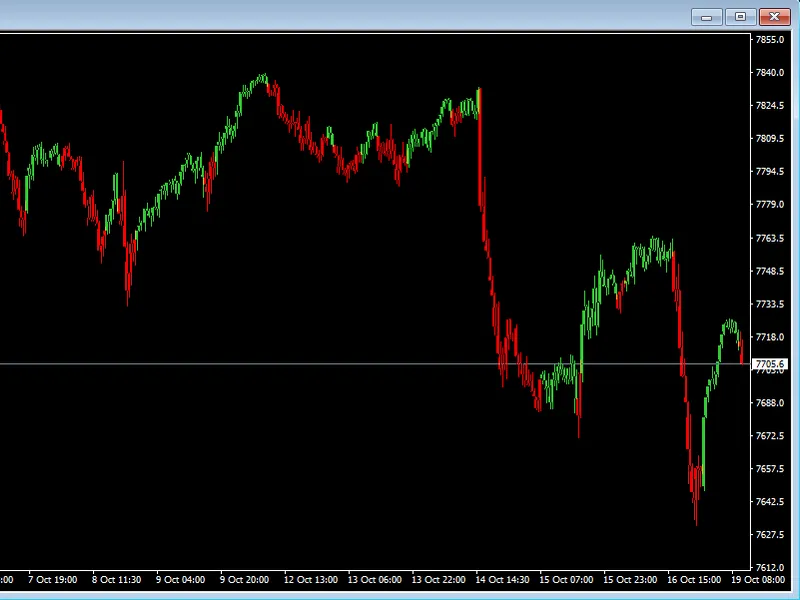Click the 7612.0 price scale label
Screen dimensions: 800x600
click(769, 568)
